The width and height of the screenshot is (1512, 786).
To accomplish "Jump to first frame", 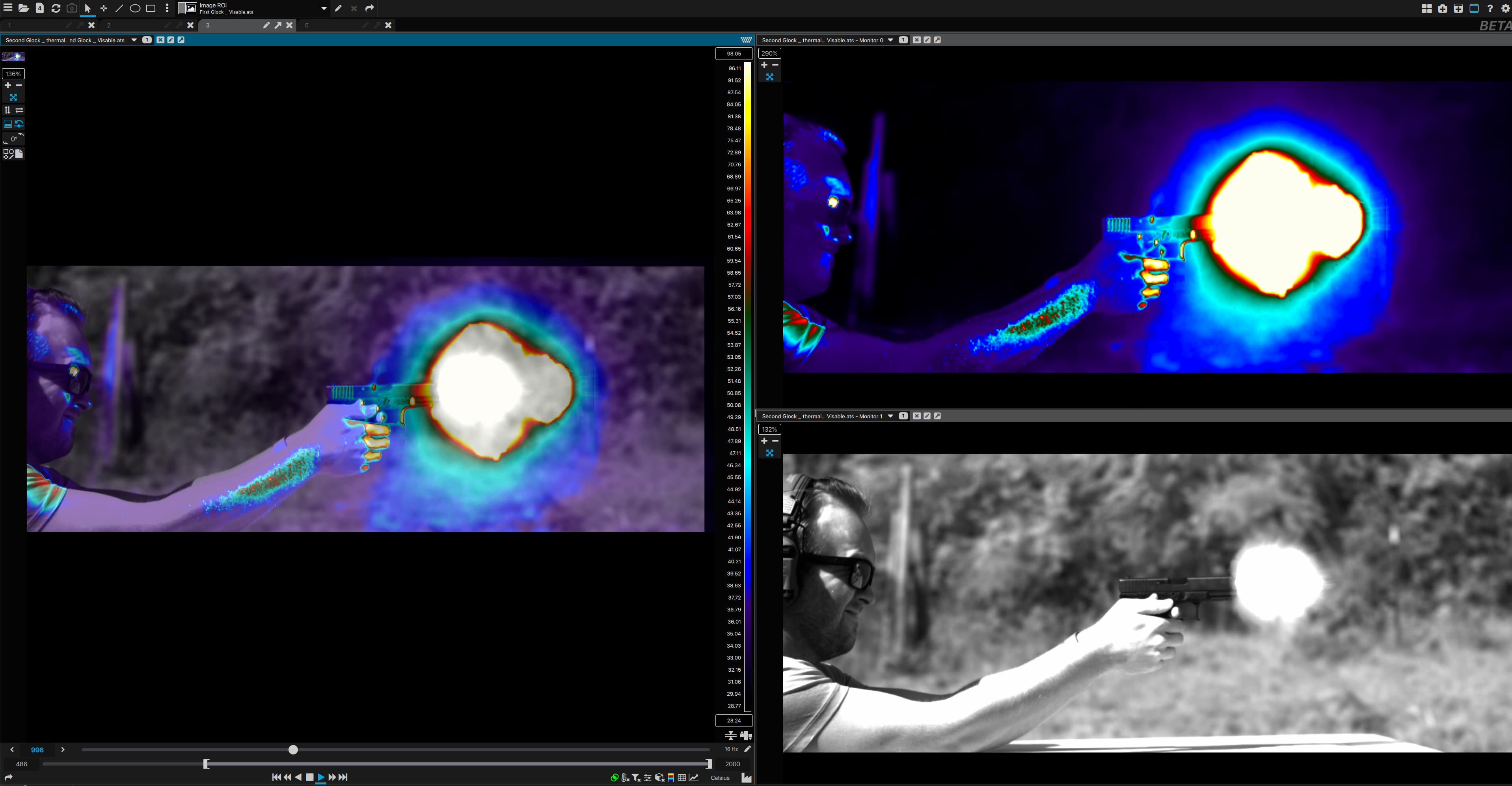I will 276,777.
